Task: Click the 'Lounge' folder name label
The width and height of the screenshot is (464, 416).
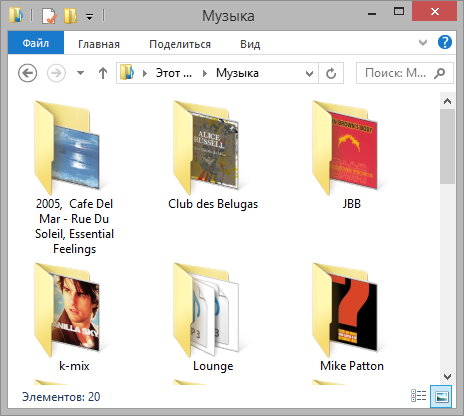Action: (x=213, y=366)
